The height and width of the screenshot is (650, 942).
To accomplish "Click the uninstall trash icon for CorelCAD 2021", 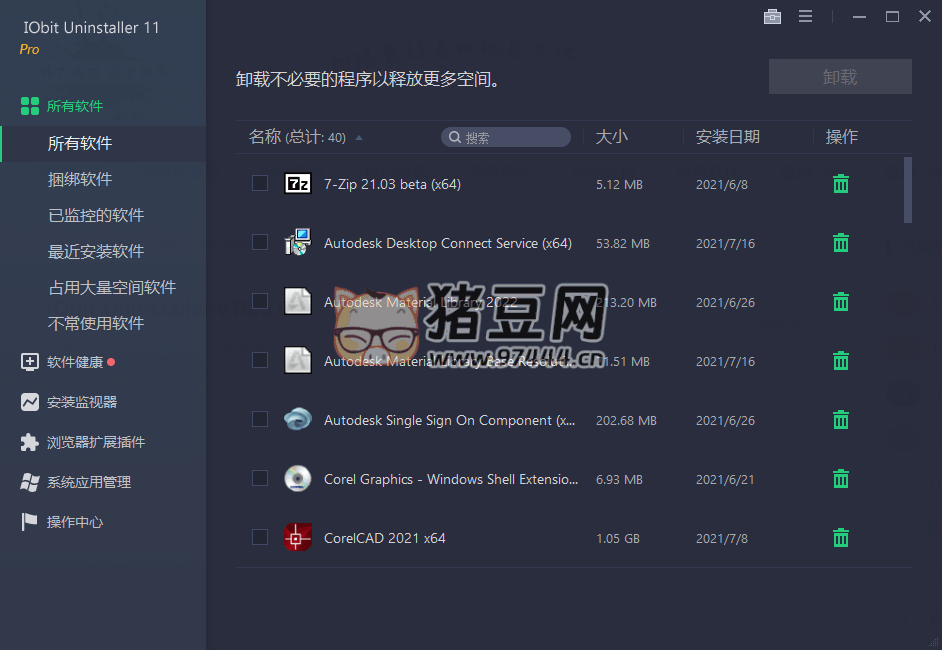I will click(x=840, y=537).
